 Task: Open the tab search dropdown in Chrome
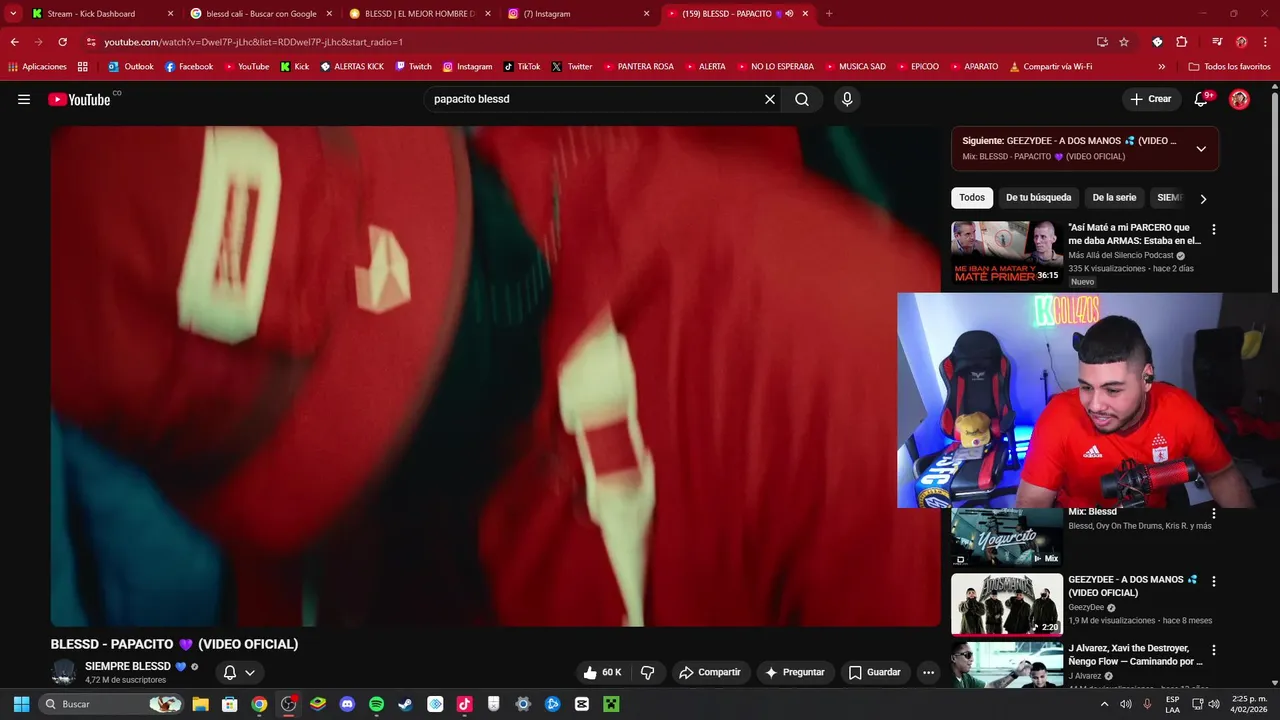[x=13, y=14]
